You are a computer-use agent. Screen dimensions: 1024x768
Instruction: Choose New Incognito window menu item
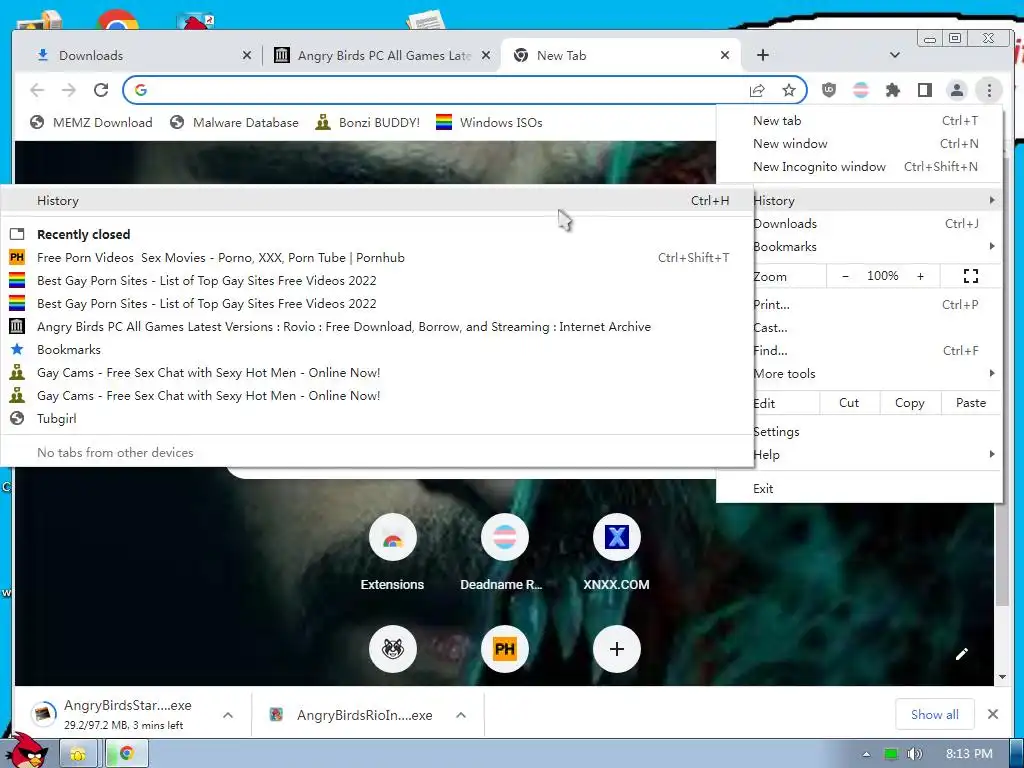tap(859, 167)
